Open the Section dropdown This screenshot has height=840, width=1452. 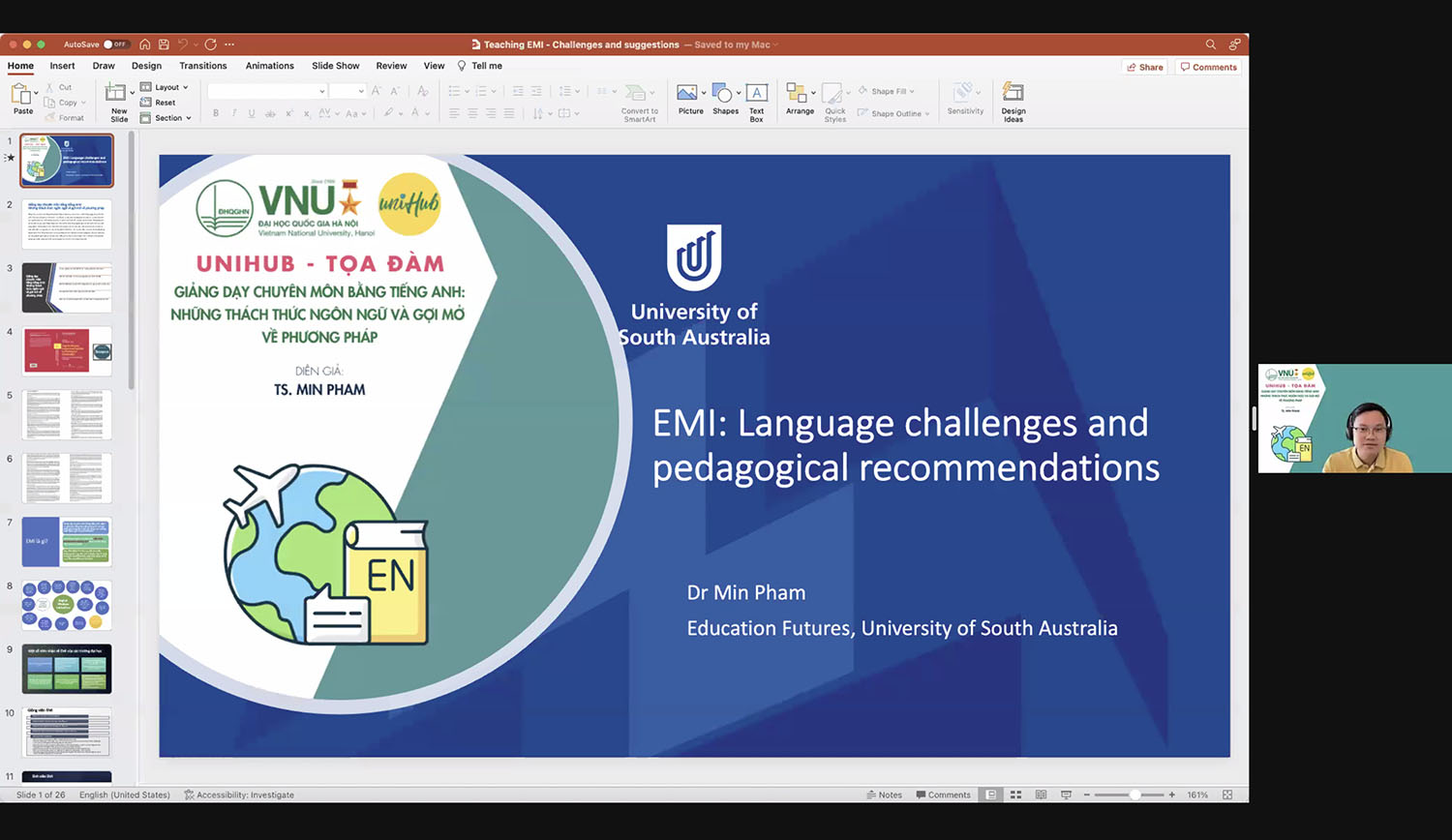(x=166, y=118)
